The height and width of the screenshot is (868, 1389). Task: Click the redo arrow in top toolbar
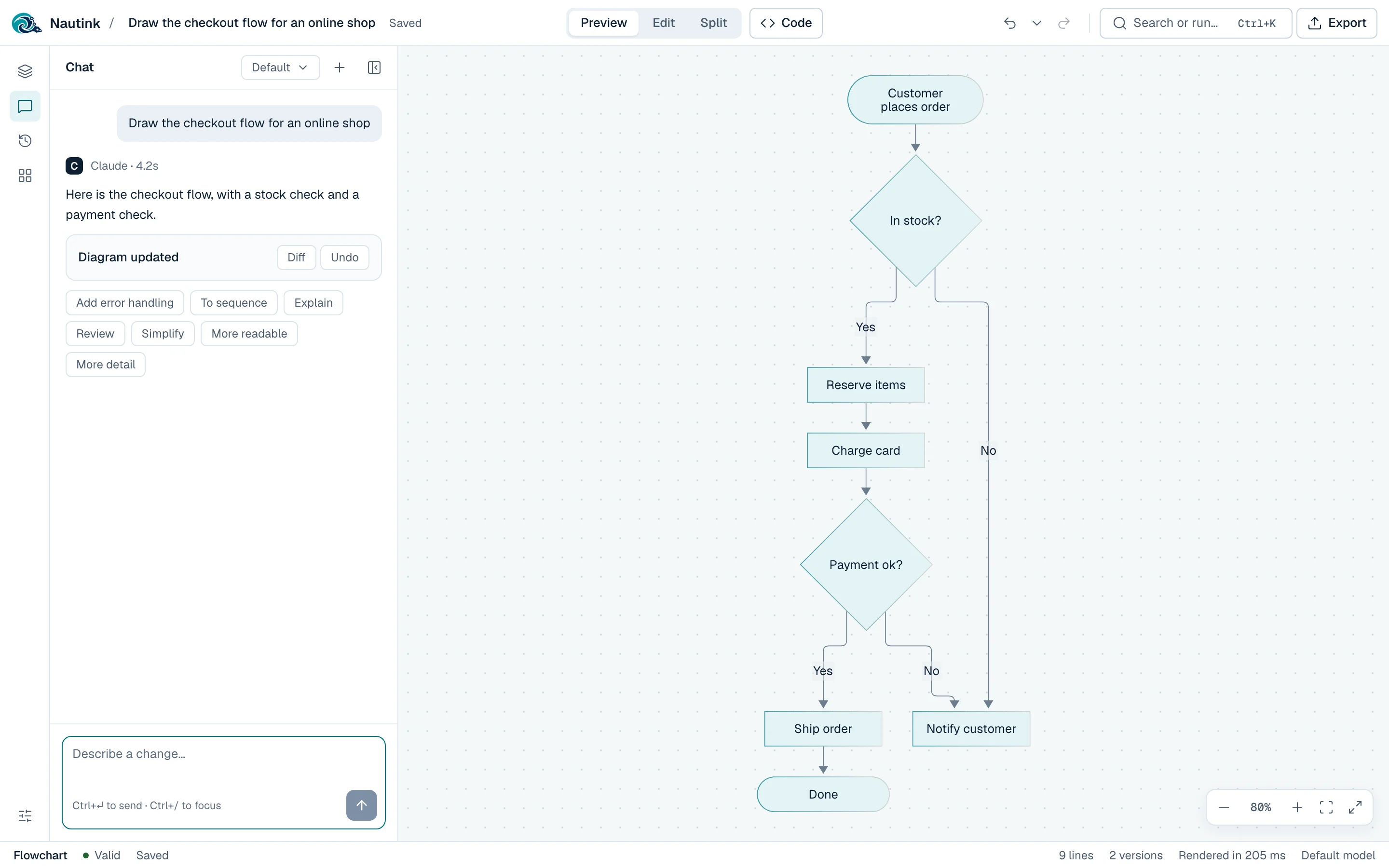coord(1063,23)
